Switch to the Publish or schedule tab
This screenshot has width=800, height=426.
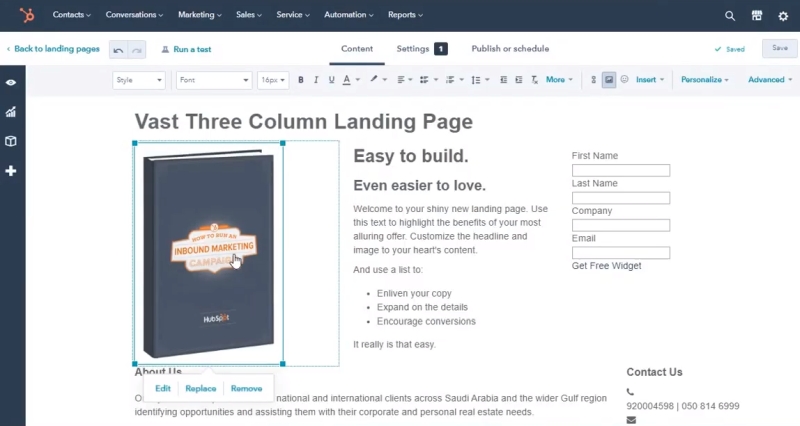coord(510,49)
